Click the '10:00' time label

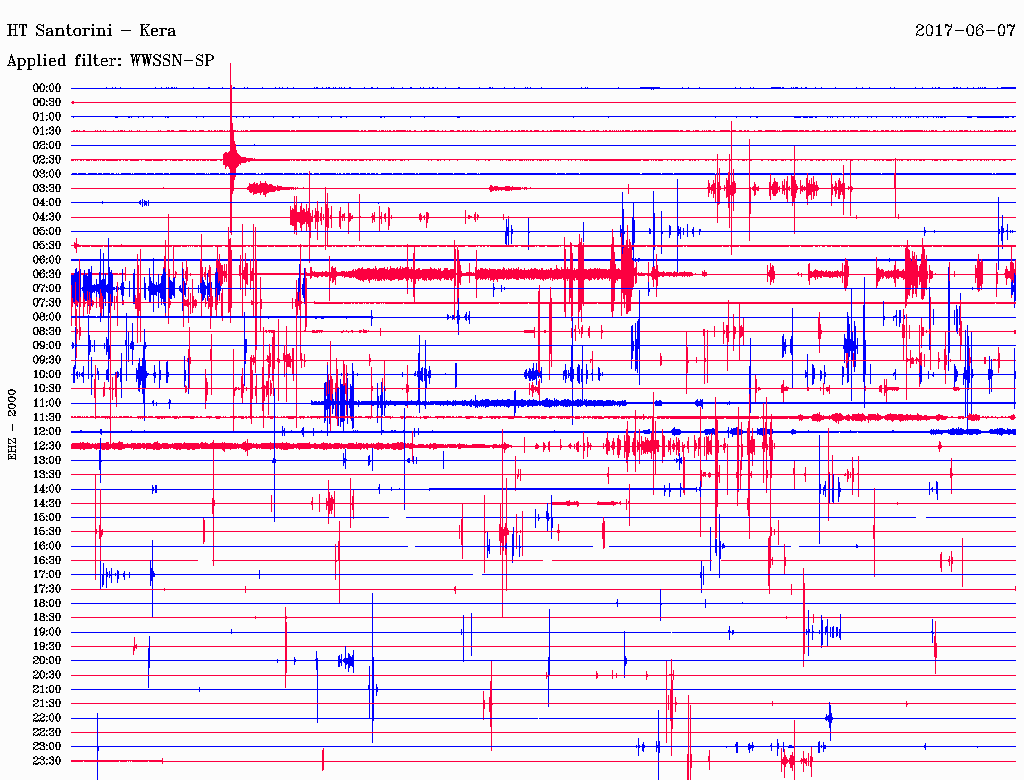point(47,374)
